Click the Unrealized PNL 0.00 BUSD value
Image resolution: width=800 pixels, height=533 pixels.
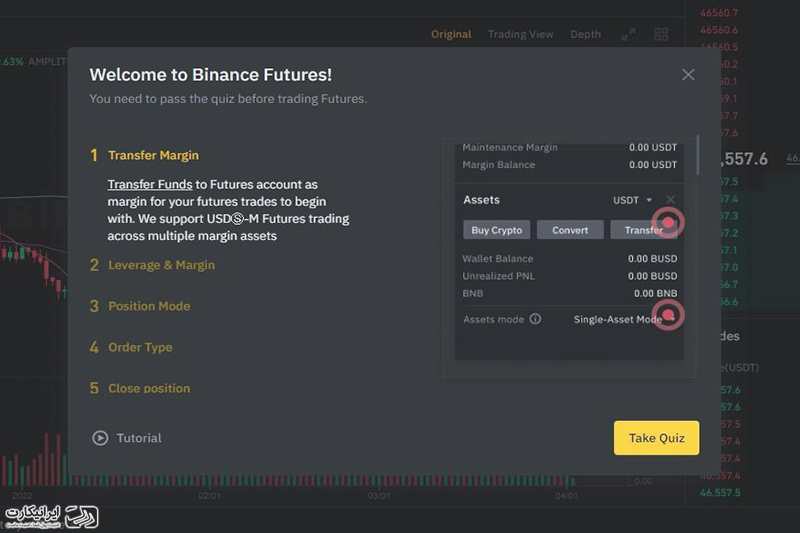652,276
